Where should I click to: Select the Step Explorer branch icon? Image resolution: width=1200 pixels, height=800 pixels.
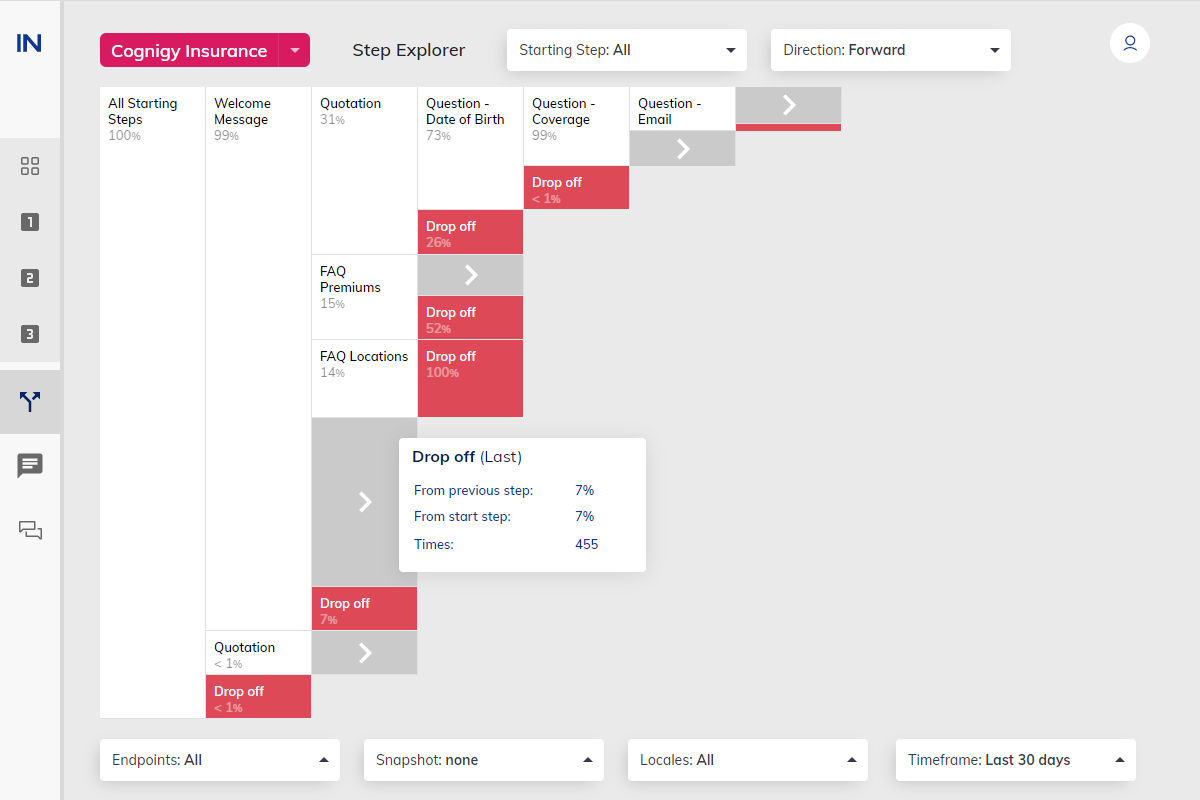coord(30,402)
